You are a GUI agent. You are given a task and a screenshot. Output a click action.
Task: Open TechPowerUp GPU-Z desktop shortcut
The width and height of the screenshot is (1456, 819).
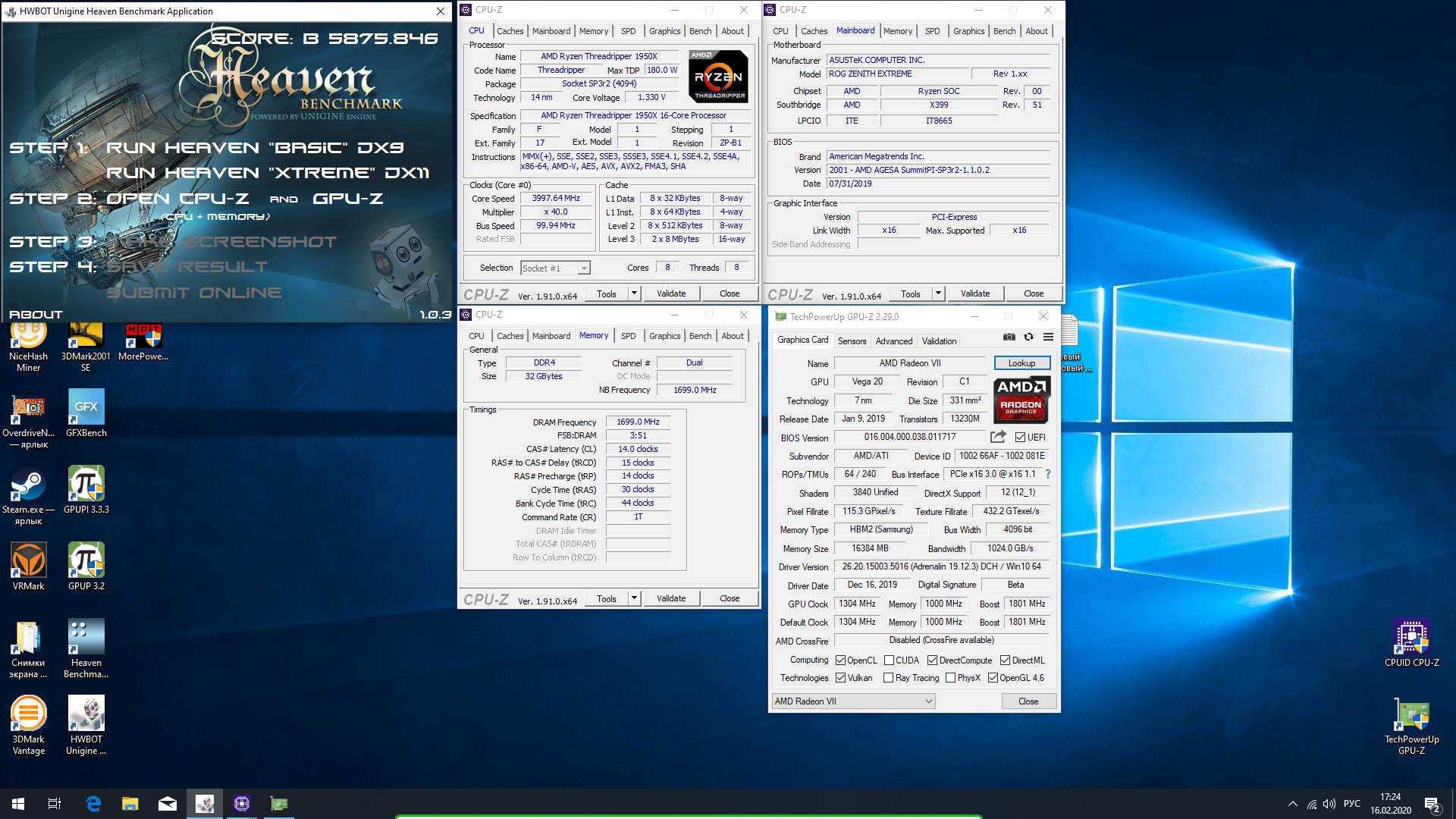1411,726
